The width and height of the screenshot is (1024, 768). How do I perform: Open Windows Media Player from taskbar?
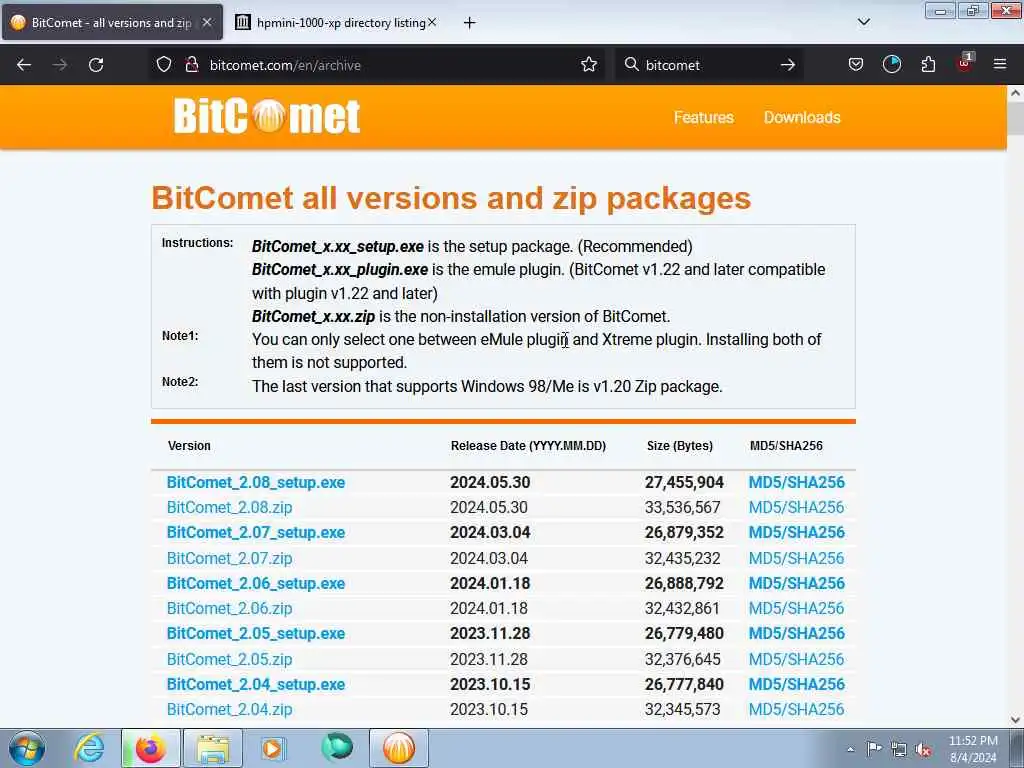click(274, 748)
